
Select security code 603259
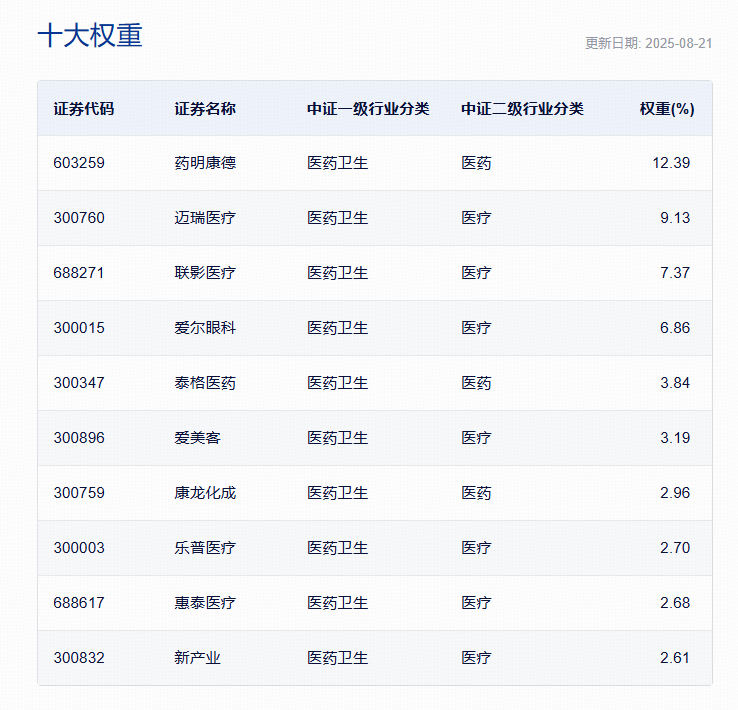coord(79,163)
